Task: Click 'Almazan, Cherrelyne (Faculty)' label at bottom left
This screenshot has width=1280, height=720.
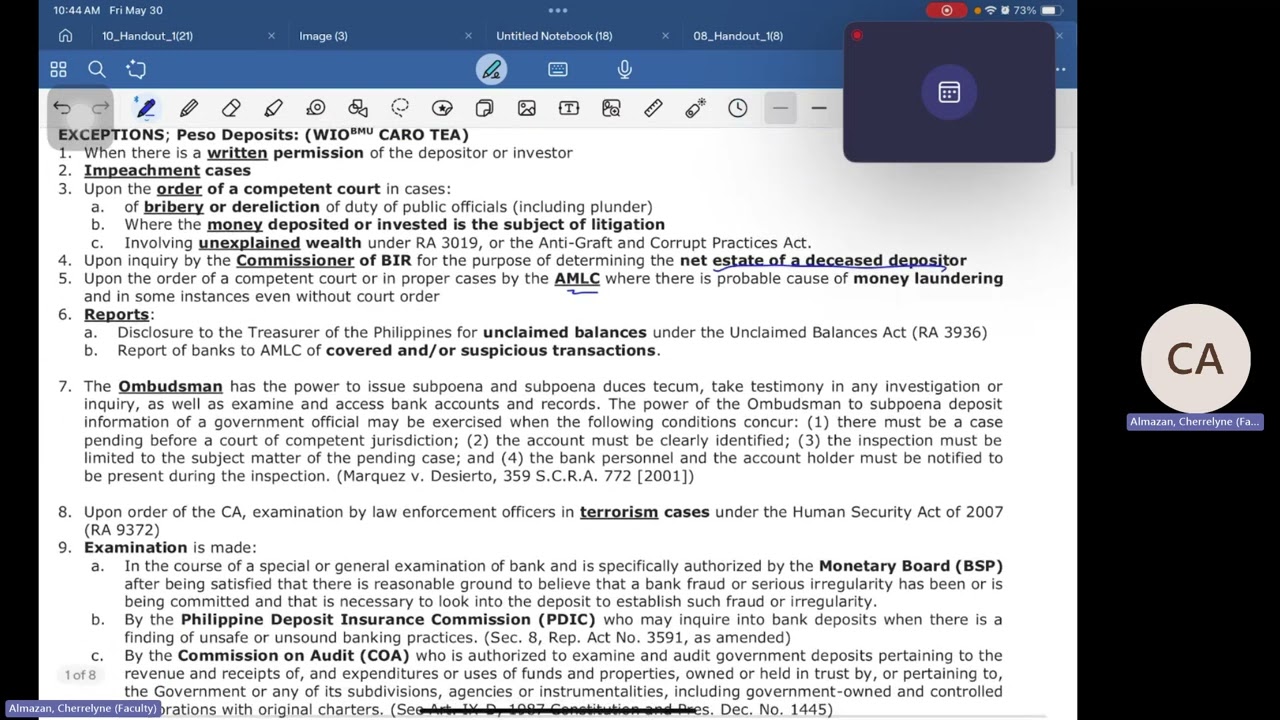Action: point(83,708)
